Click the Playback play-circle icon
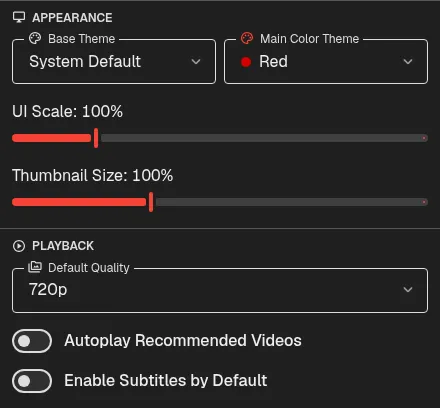This screenshot has height=408, width=440. 19,246
